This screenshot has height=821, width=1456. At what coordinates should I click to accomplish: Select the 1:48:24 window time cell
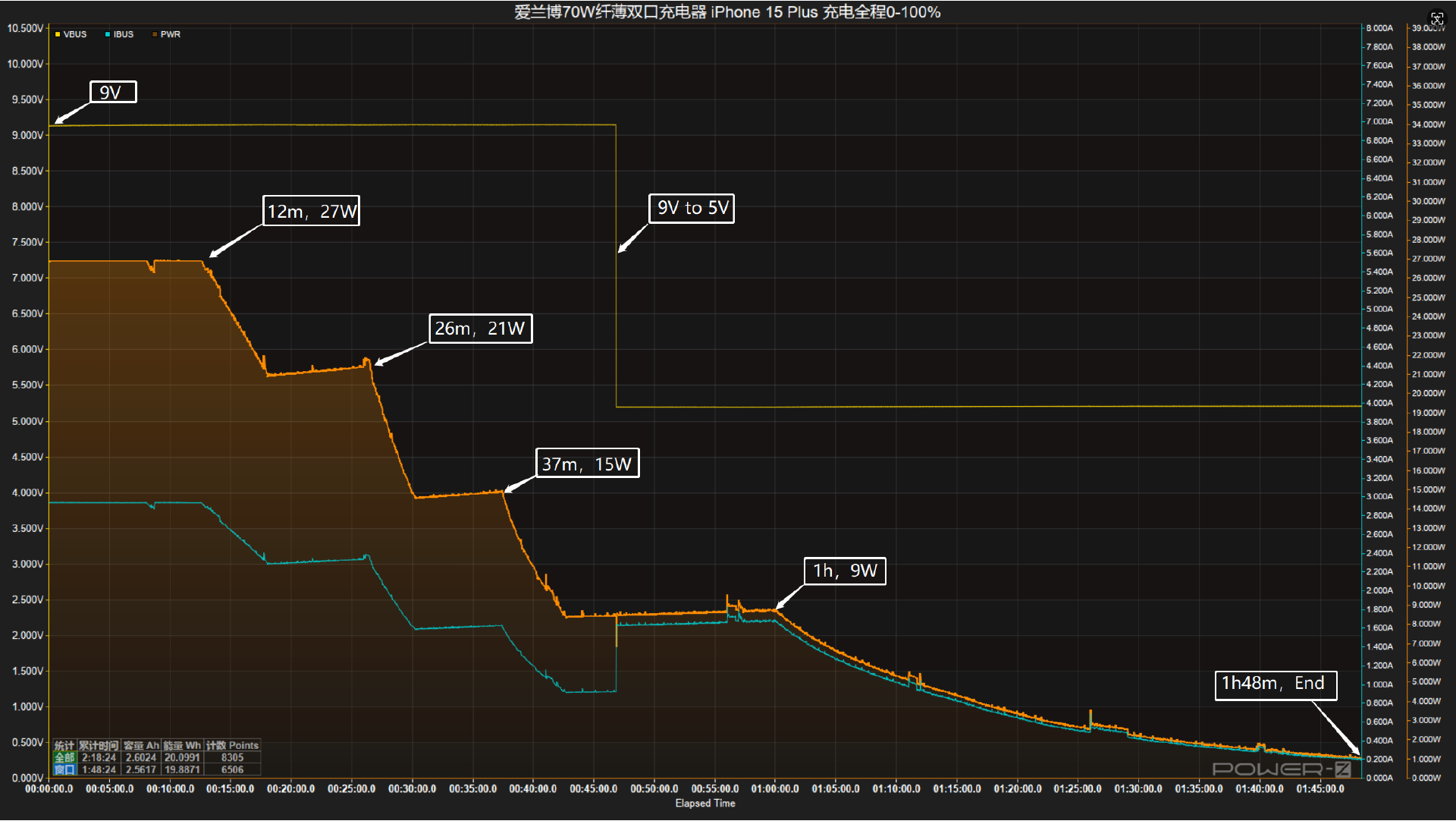pyautogui.click(x=99, y=769)
